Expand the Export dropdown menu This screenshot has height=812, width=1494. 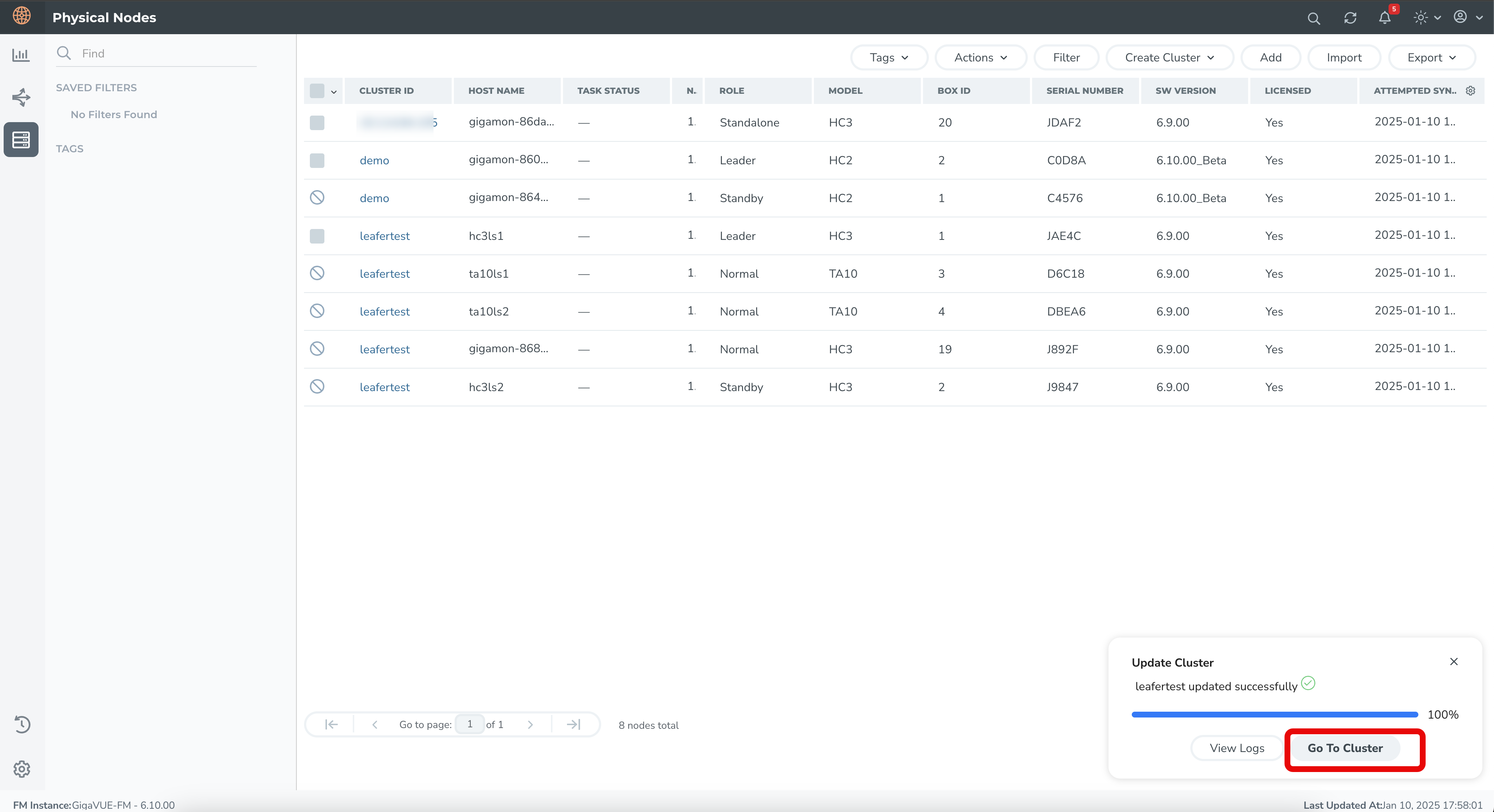pyautogui.click(x=1431, y=57)
